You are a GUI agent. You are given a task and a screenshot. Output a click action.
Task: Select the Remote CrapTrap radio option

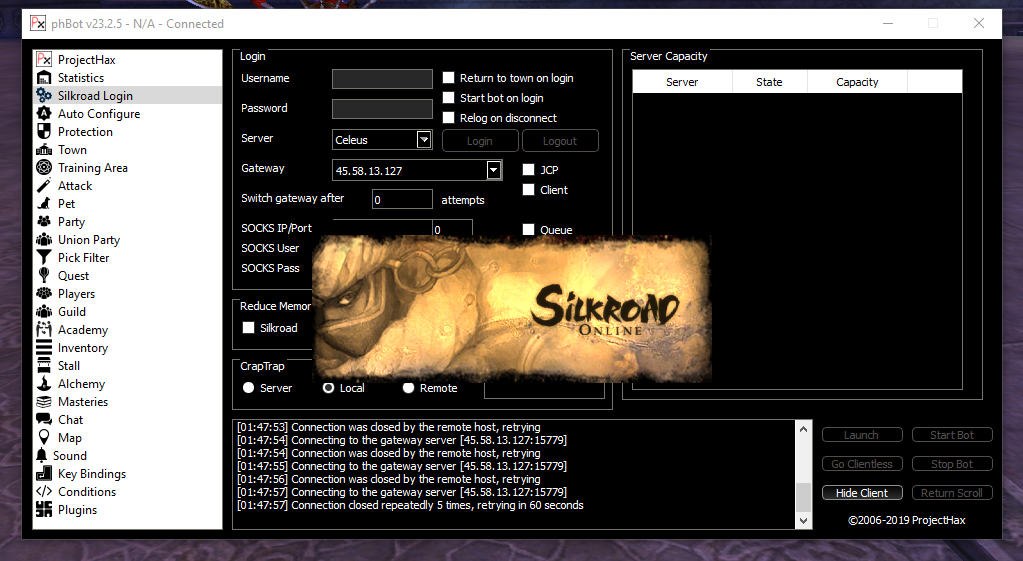[408, 388]
